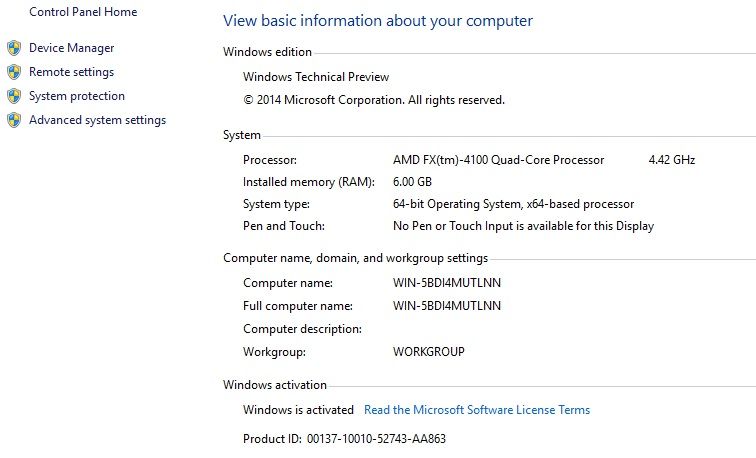Click the shield icon next to Remote settings
This screenshot has width=756, height=458.
click(x=13, y=72)
